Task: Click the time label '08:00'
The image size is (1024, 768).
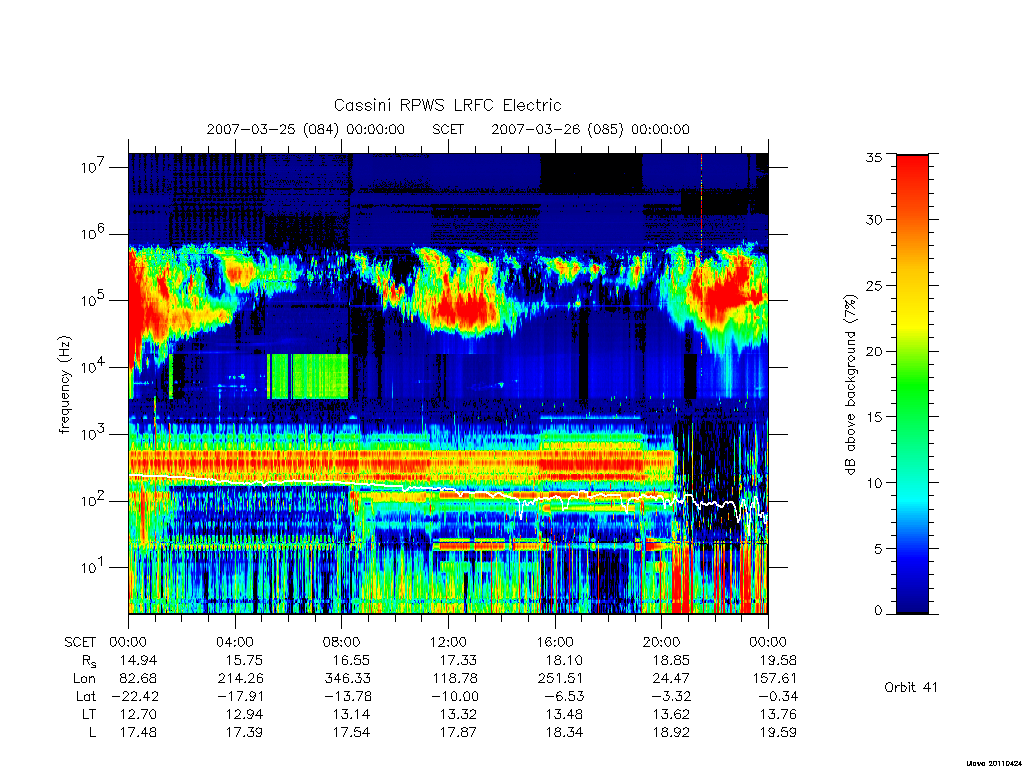Action: (342, 642)
